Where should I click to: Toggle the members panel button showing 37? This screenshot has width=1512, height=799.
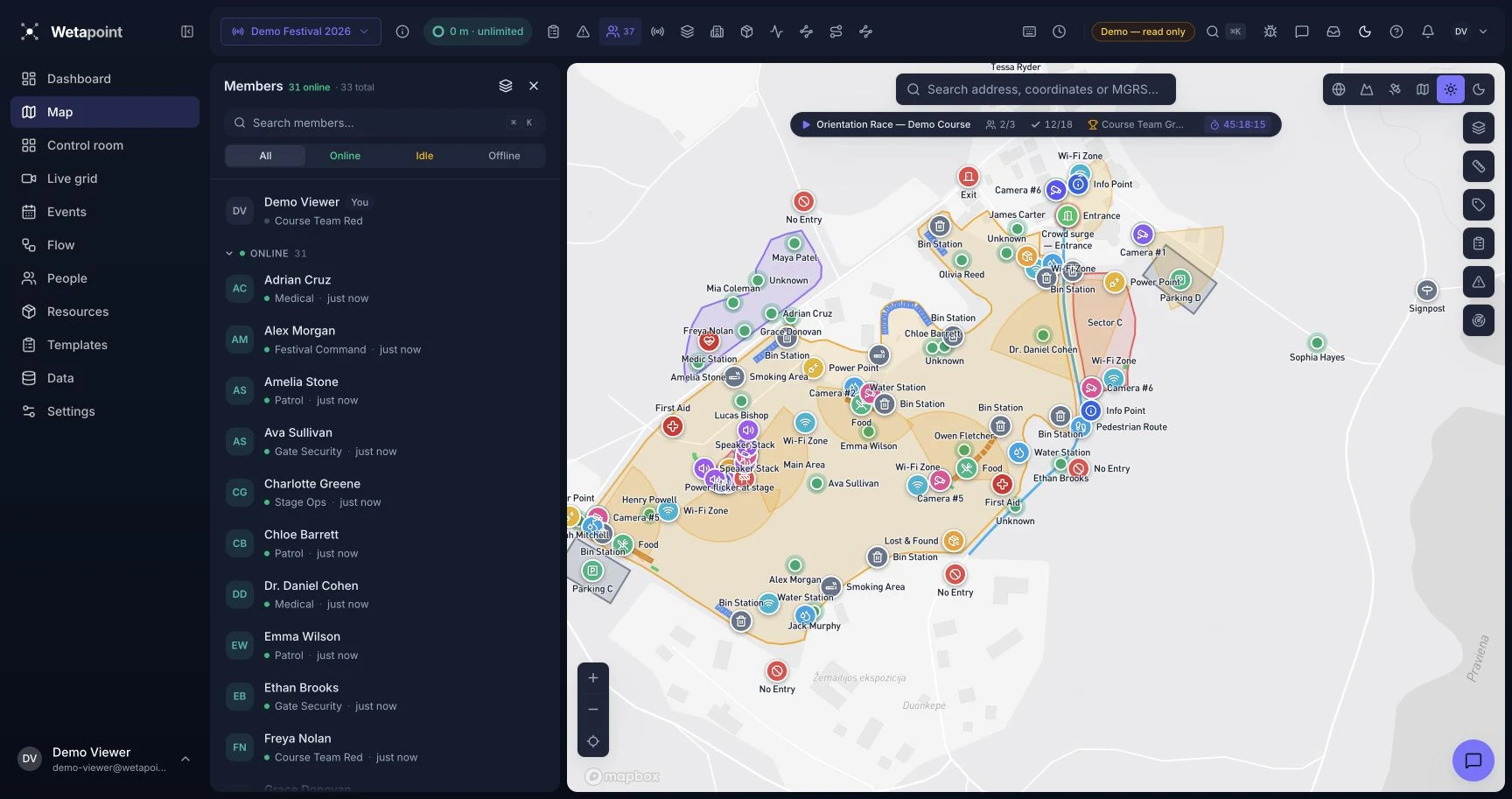click(620, 32)
